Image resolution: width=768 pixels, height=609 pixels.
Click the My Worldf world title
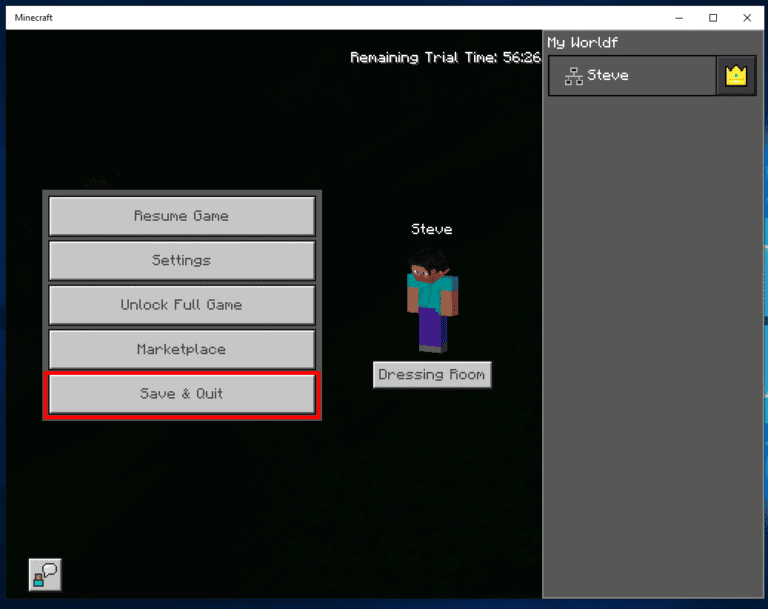(x=582, y=43)
